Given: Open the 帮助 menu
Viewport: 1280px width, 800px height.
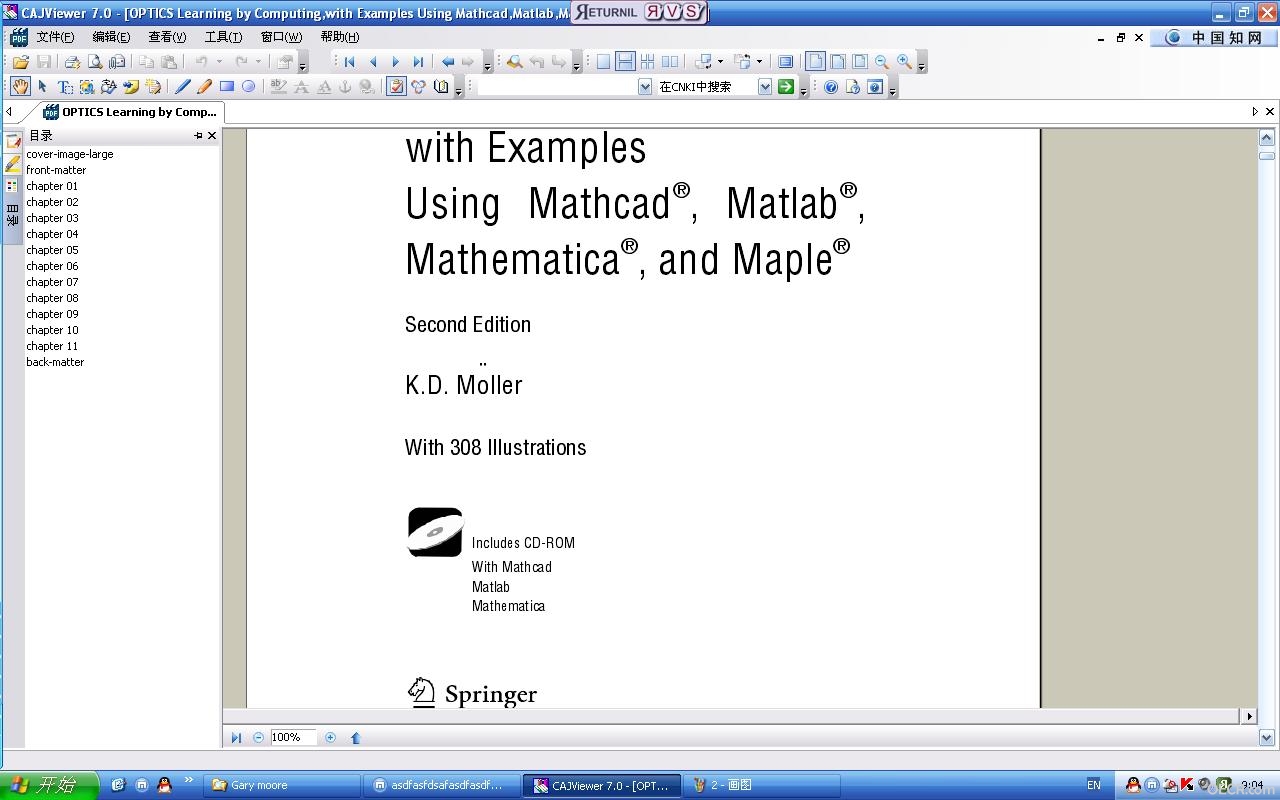Looking at the screenshot, I should point(339,37).
